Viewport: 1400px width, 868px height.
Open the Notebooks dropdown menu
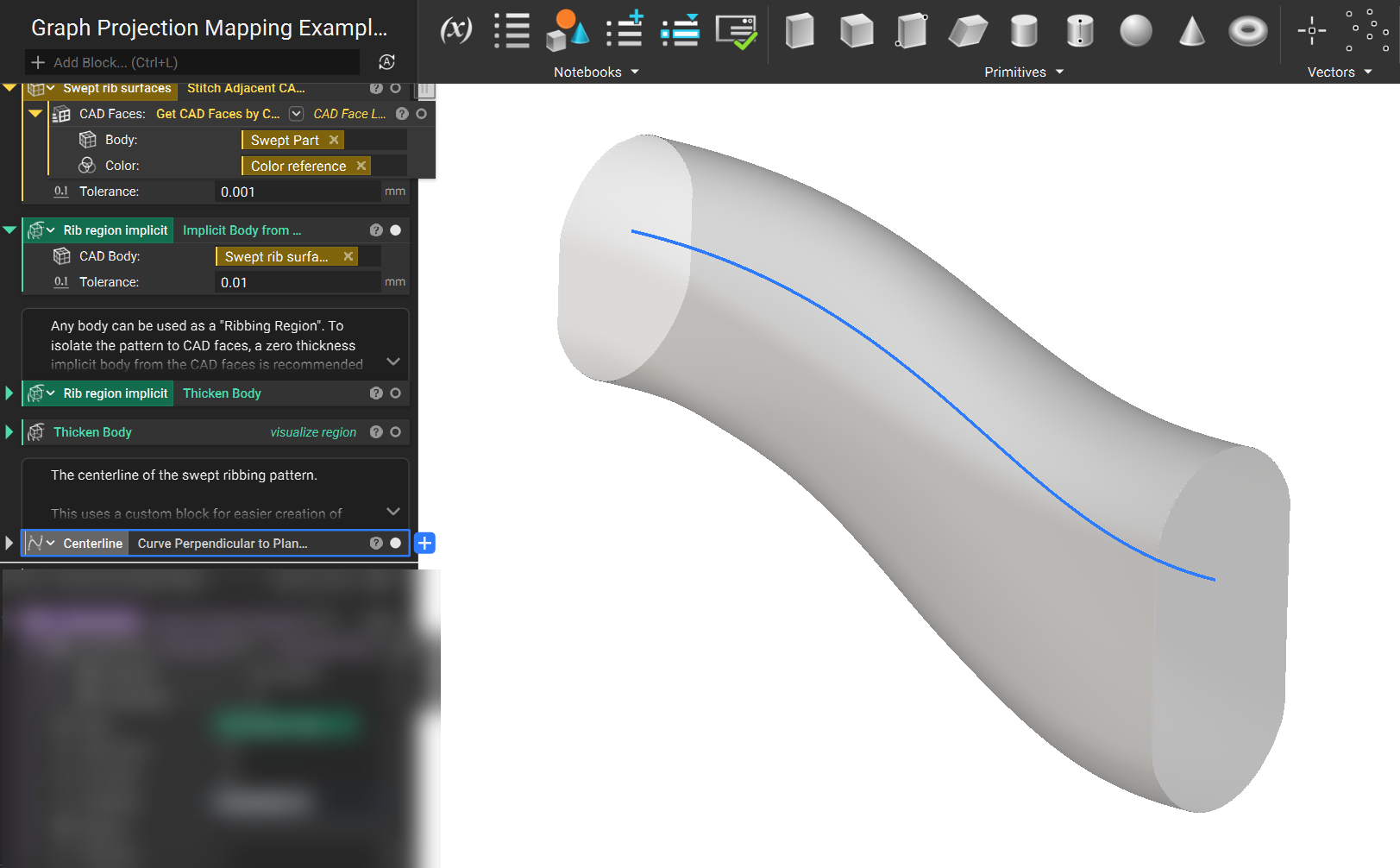point(596,72)
